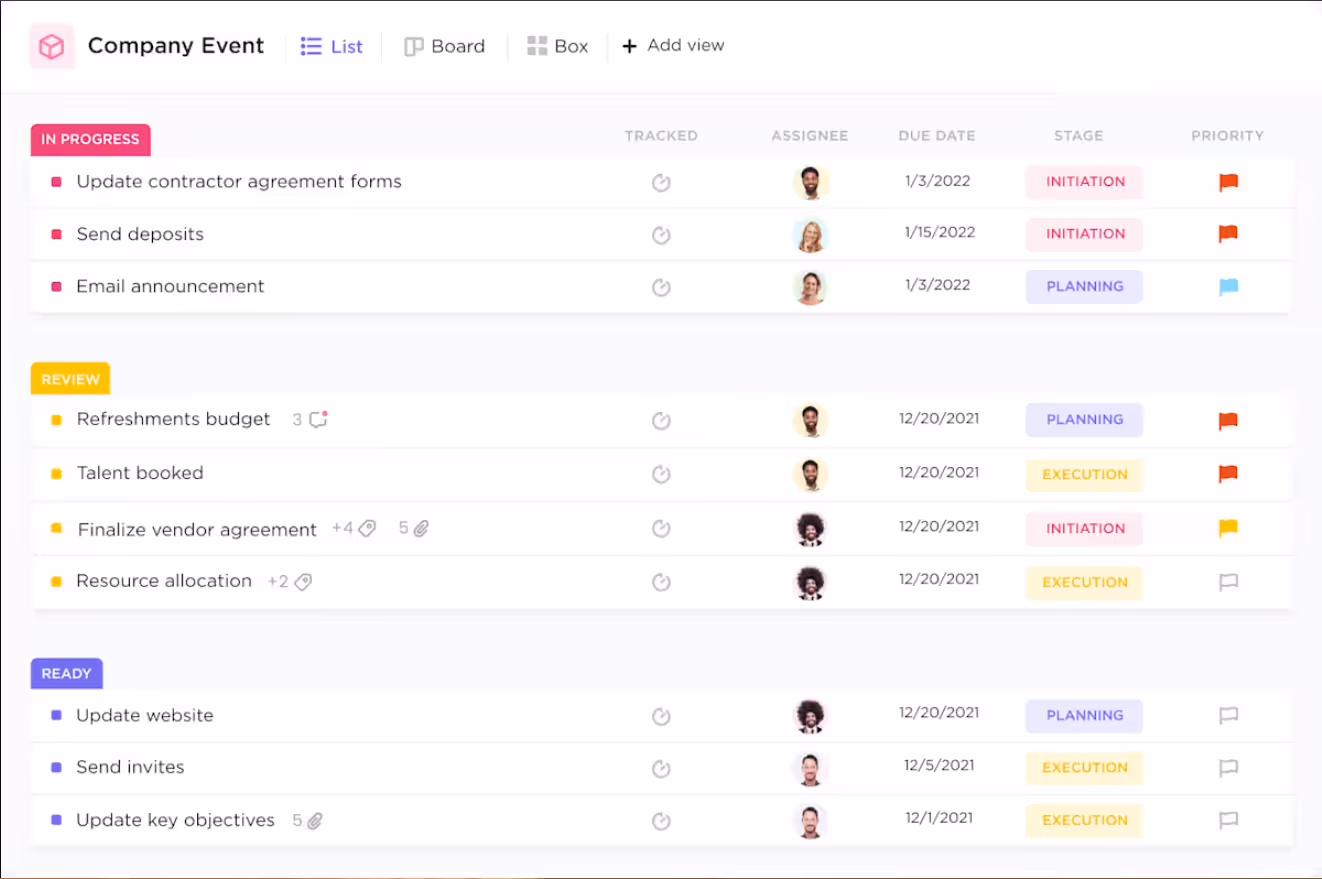Sort by the PRIORITY column header
Viewport: 1322px width, 879px height.
pyautogui.click(x=1227, y=136)
